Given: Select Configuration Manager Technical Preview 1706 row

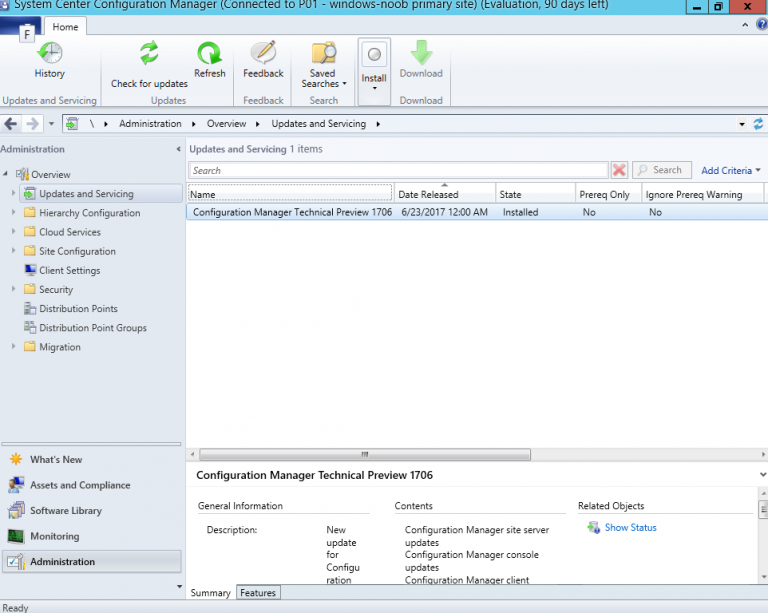Looking at the screenshot, I should pos(477,212).
